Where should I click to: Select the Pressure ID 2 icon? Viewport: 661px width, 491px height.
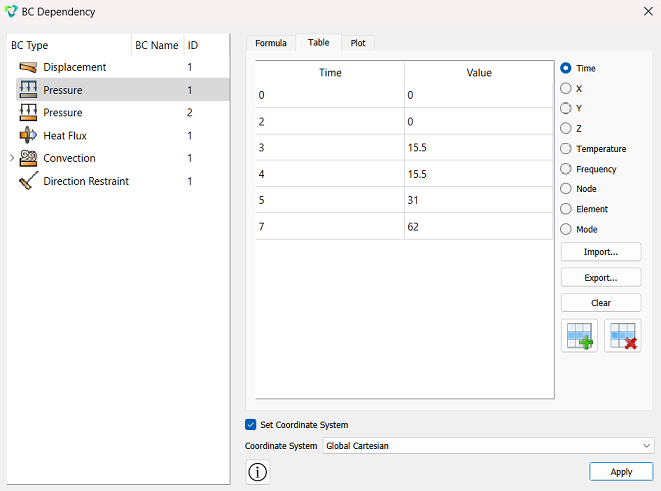click(28, 113)
